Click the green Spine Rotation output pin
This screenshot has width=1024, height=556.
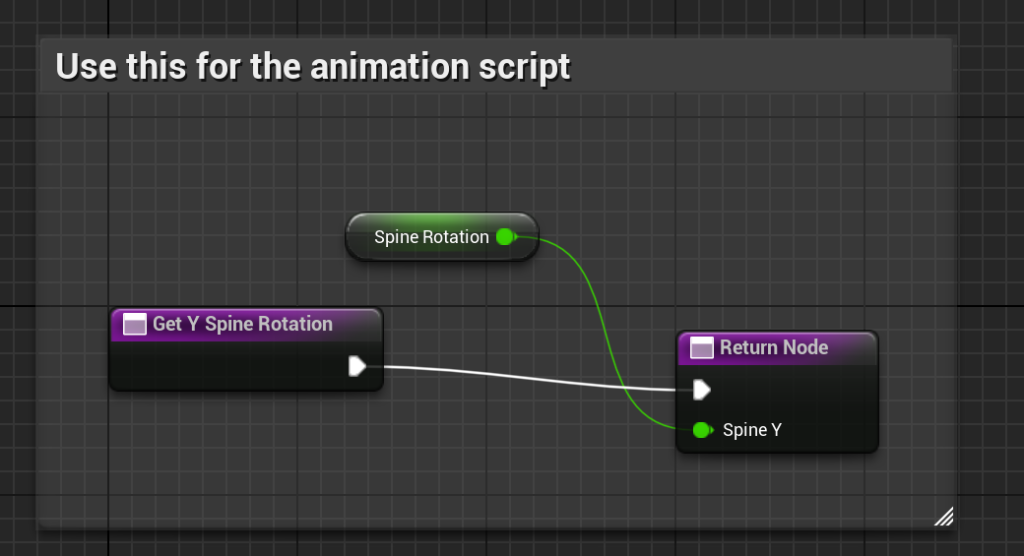505,237
